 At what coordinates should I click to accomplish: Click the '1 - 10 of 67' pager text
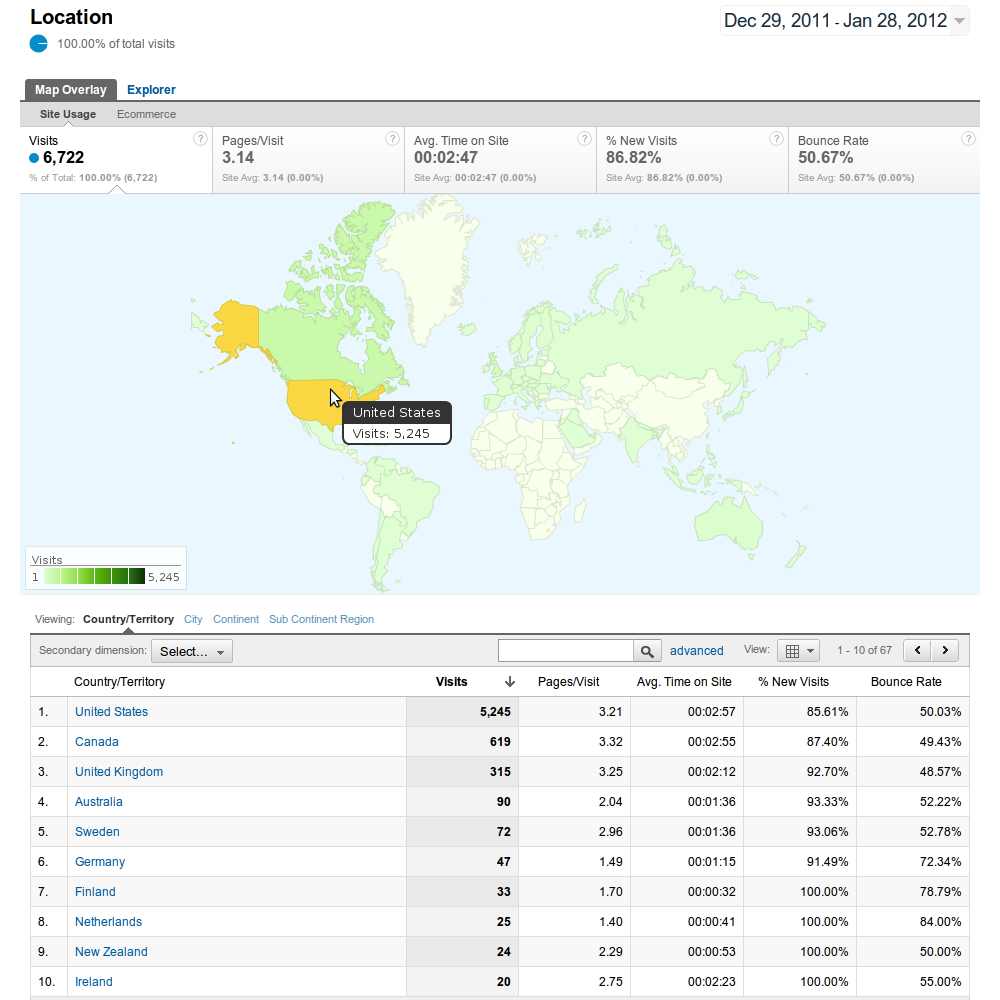click(x=864, y=650)
